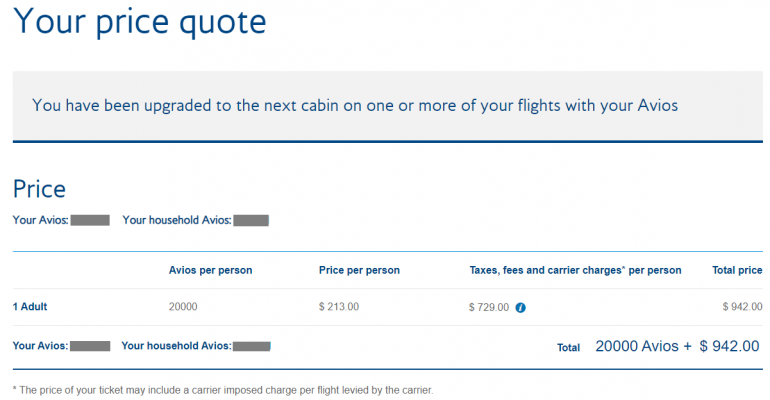770x400 pixels.
Task: Click the "Avios per person" column header
Action: [210, 270]
